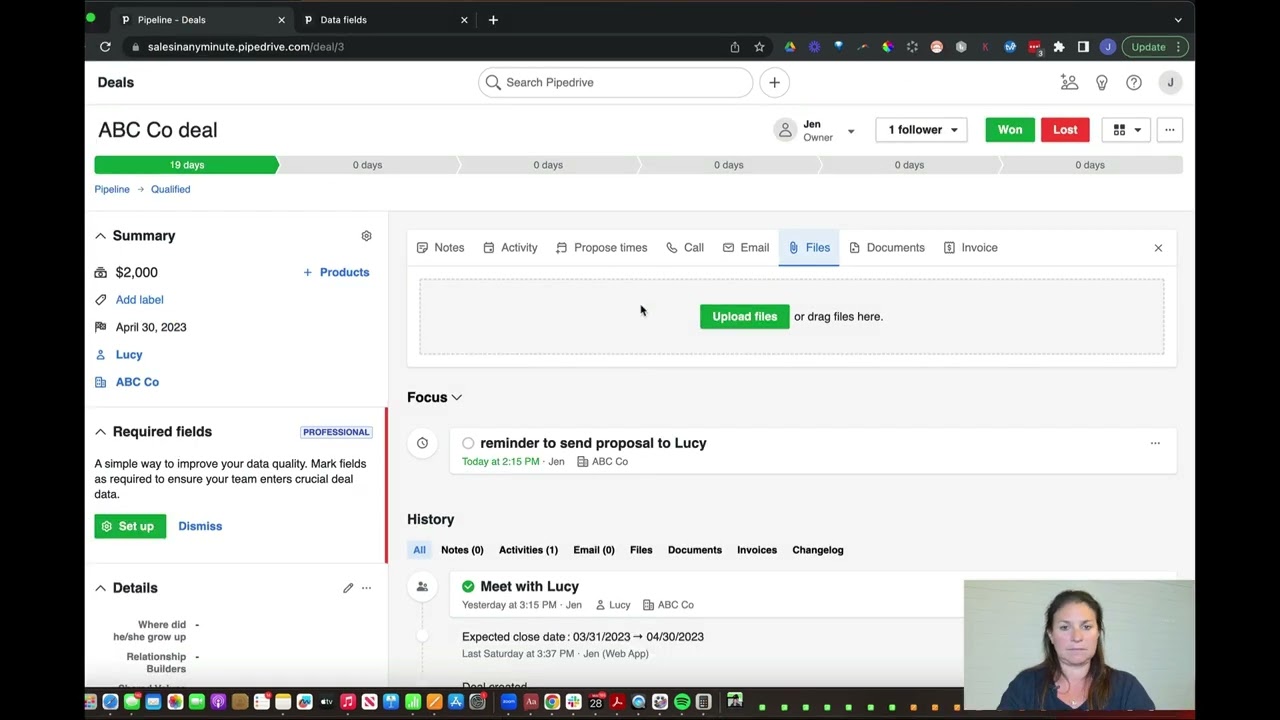Viewport: 1280px width, 720px height.
Task: Select the 19 days pipeline stage
Action: click(x=187, y=165)
